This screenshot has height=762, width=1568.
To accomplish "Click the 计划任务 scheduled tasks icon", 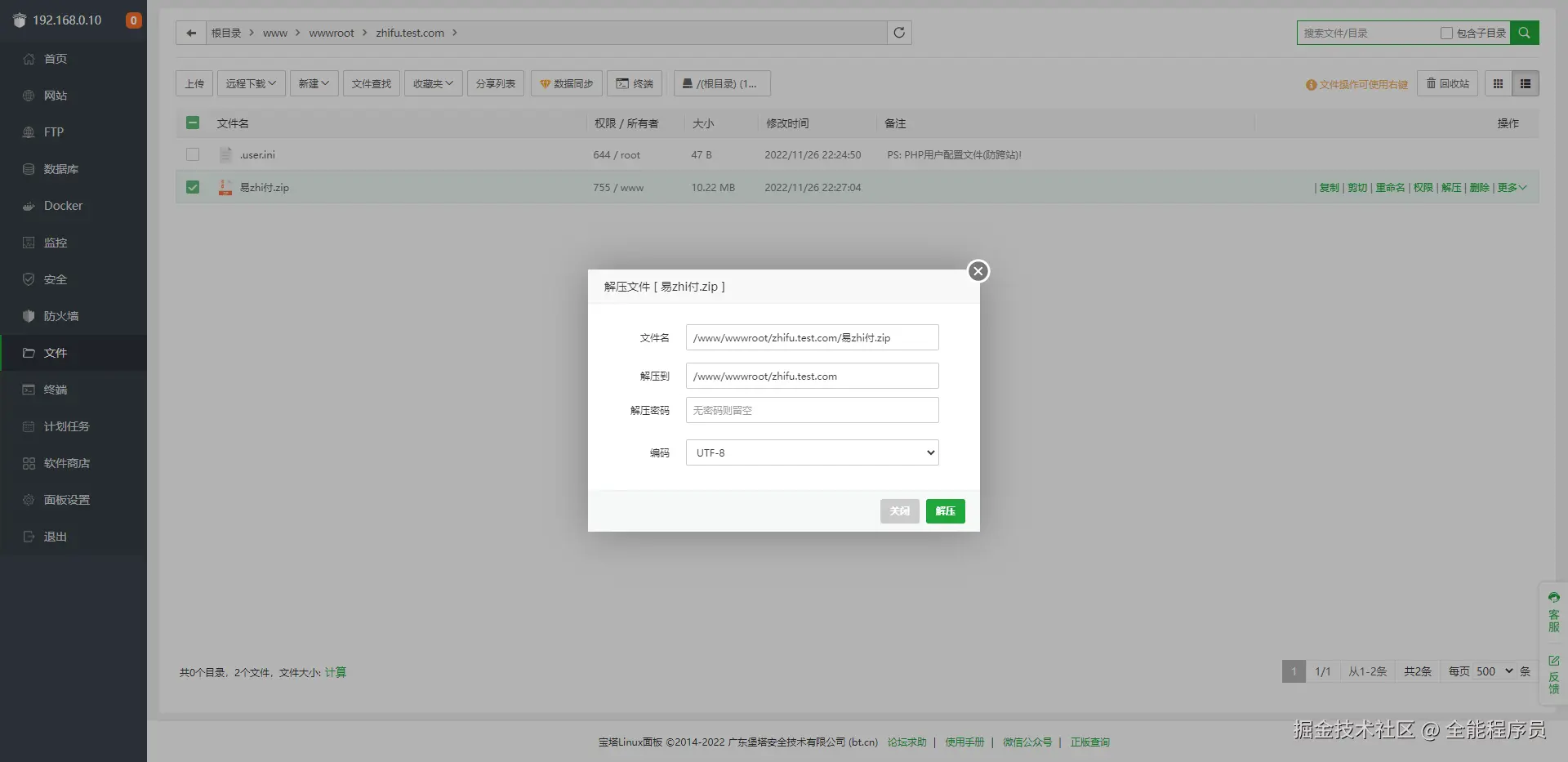I will tap(29, 426).
